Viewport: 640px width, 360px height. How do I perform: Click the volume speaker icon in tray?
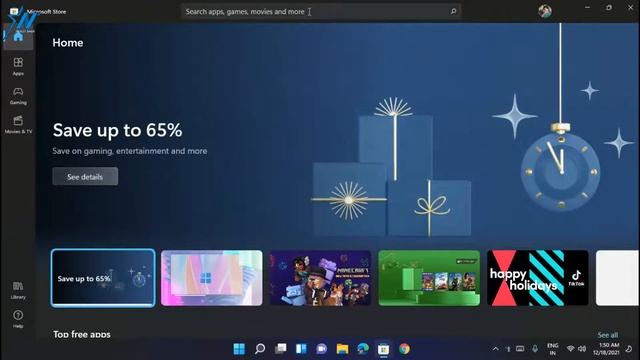click(582, 349)
